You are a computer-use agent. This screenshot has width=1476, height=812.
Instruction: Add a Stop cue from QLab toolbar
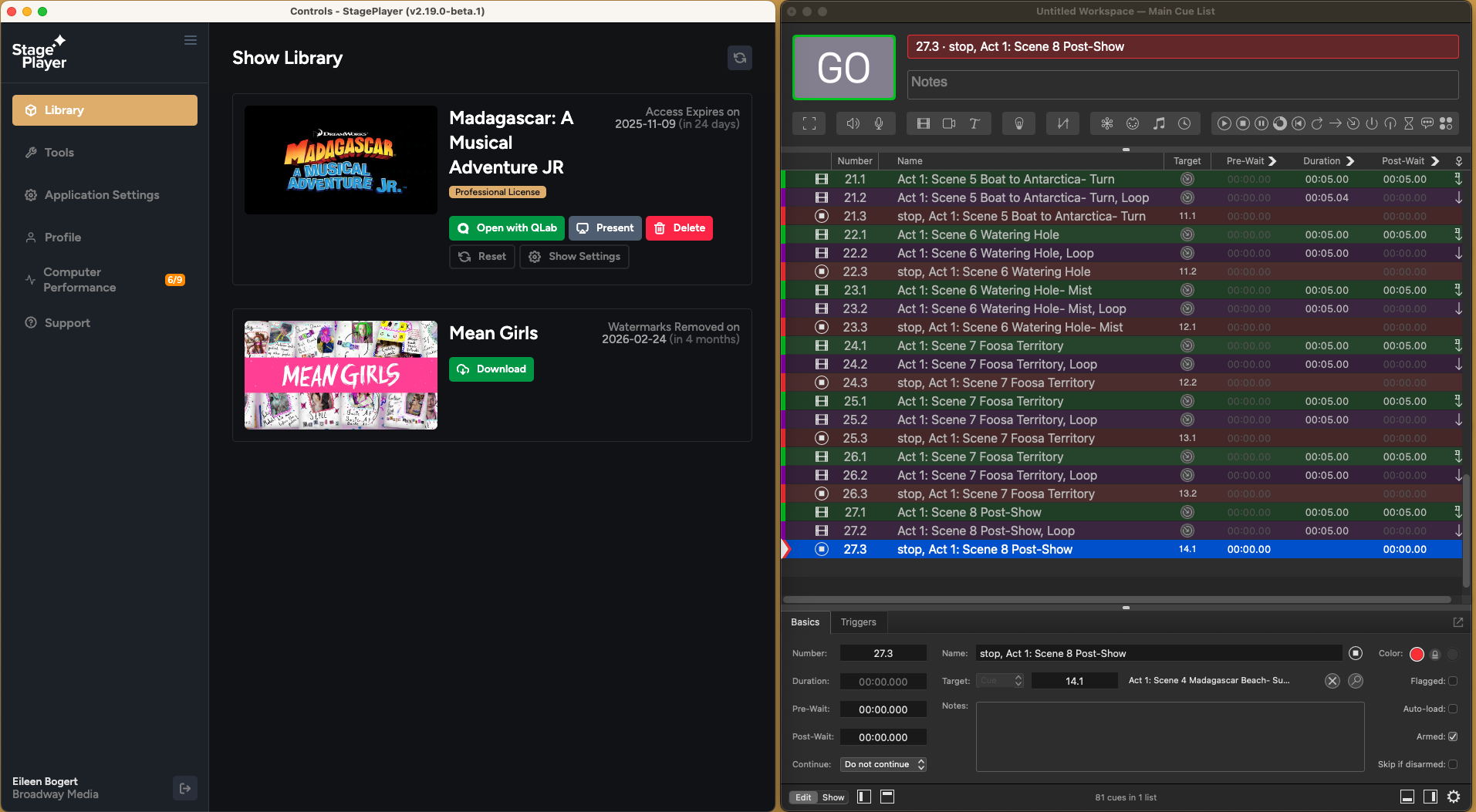tap(1243, 123)
